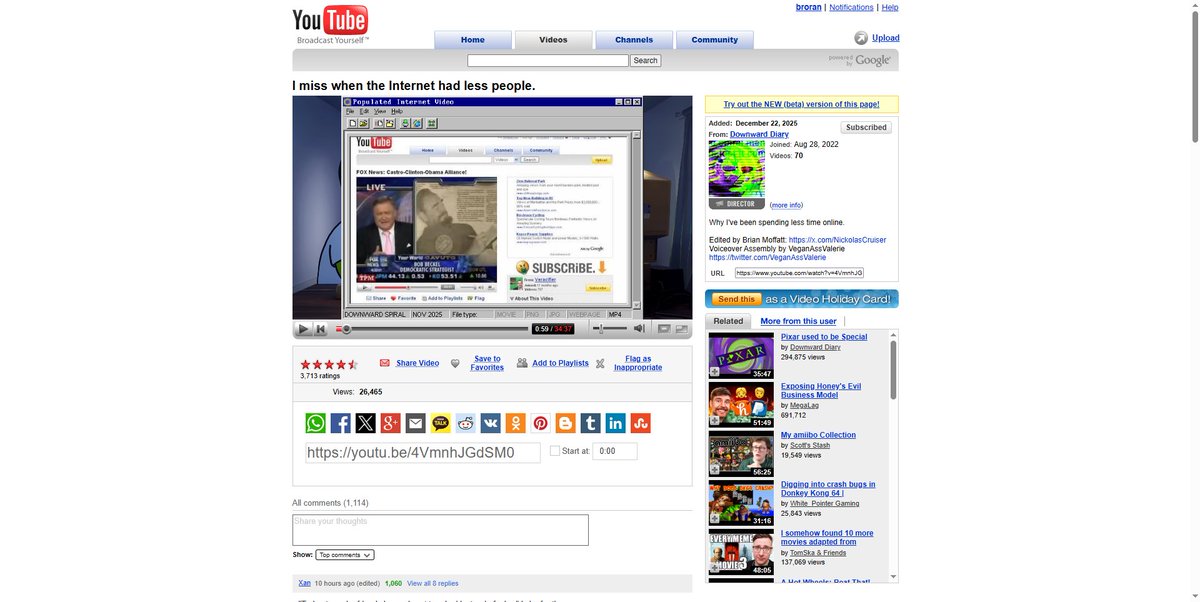Open the Top comments sort dropdown
Image resolution: width=1200 pixels, height=602 pixels.
coord(345,554)
